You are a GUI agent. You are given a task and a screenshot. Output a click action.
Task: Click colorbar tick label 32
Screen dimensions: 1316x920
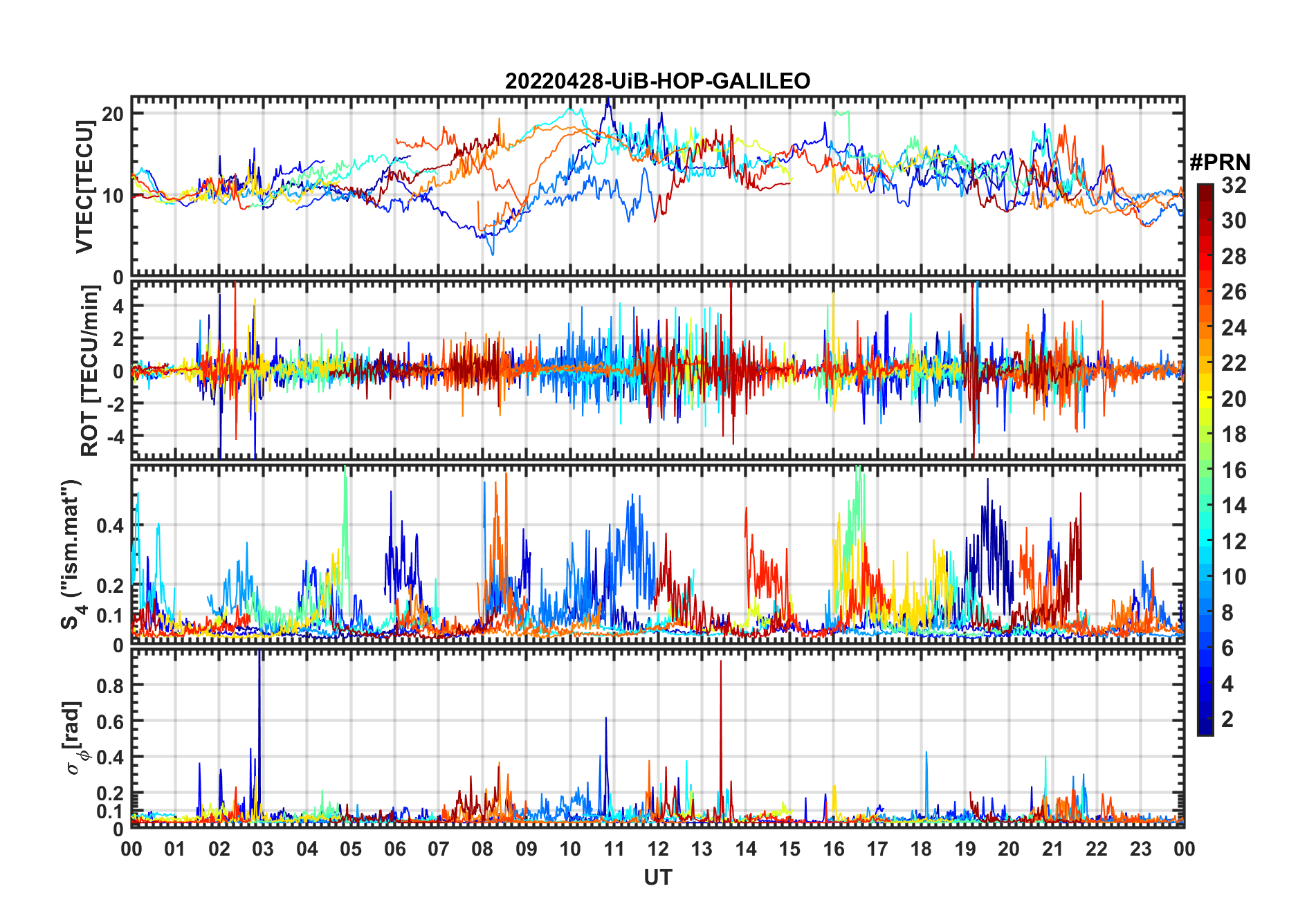(x=1234, y=185)
